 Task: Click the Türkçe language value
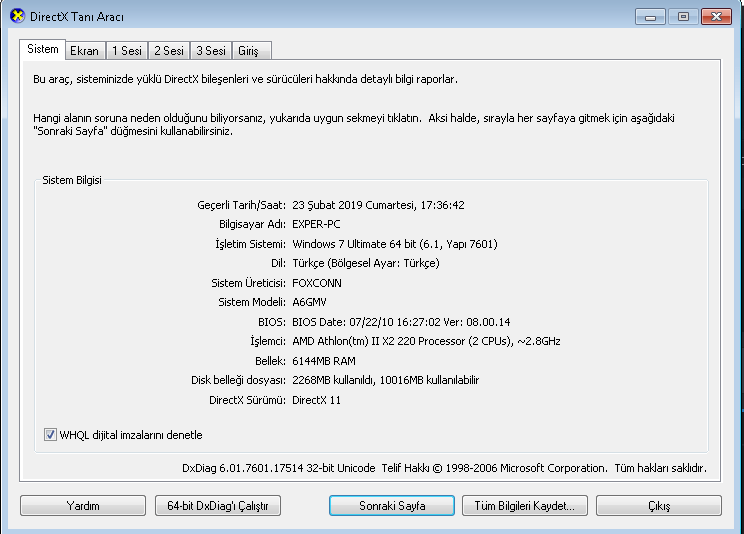pyautogui.click(x=365, y=263)
